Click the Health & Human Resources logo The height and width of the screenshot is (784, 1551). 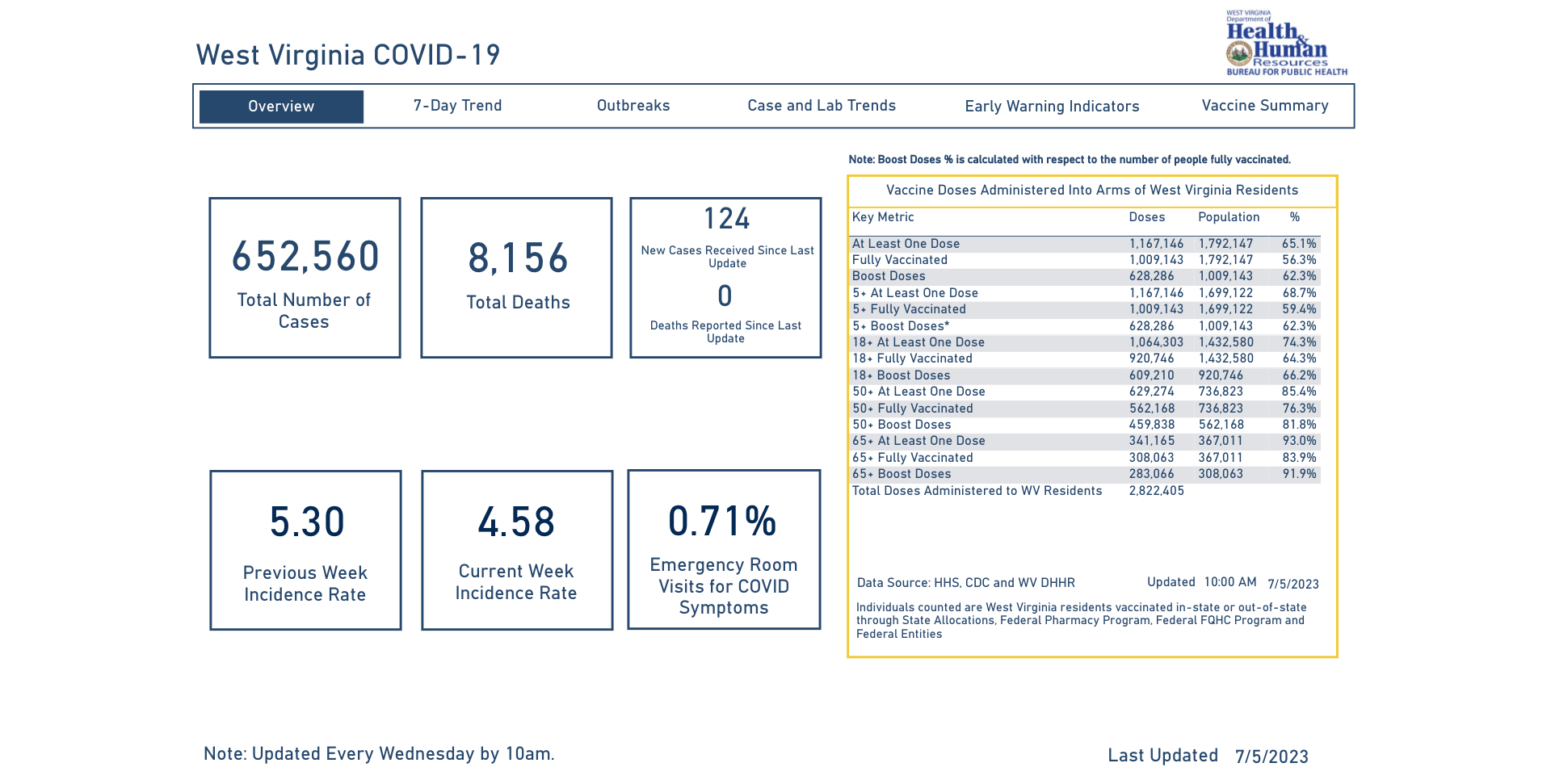[1286, 43]
